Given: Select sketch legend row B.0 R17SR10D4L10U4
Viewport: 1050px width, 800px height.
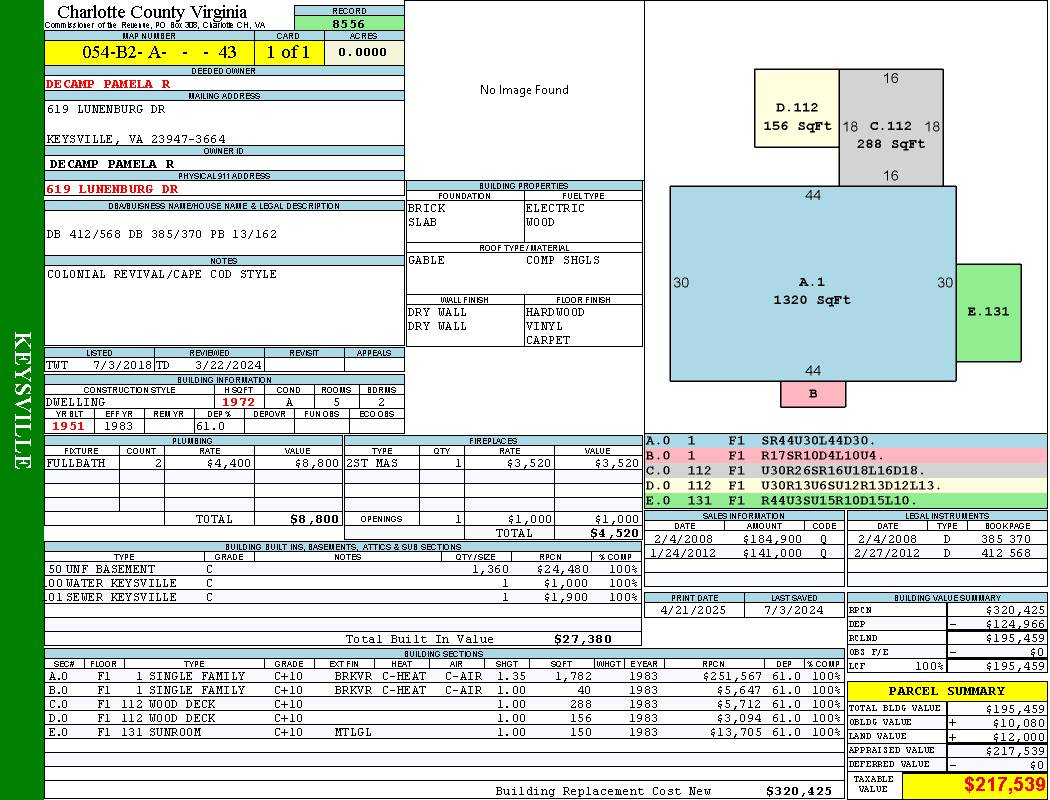Looking at the screenshot, I should (846, 455).
